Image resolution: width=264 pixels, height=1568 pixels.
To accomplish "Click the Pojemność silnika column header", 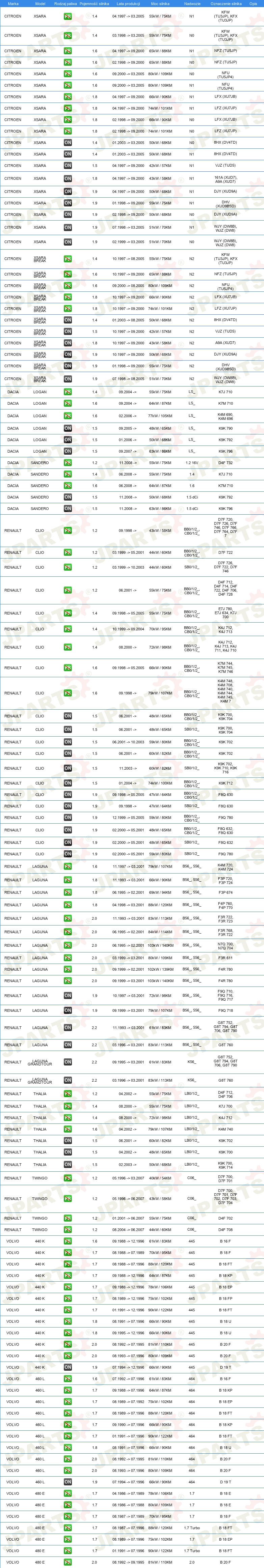I will (95, 4).
